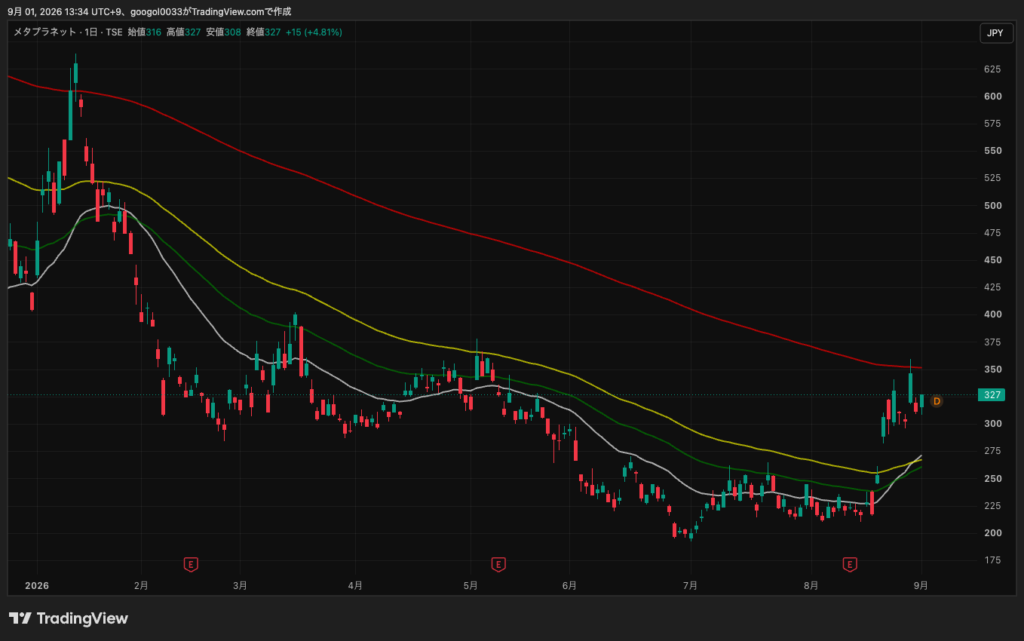
Task: Click the 7月 label on time axis
Action: coord(690,586)
